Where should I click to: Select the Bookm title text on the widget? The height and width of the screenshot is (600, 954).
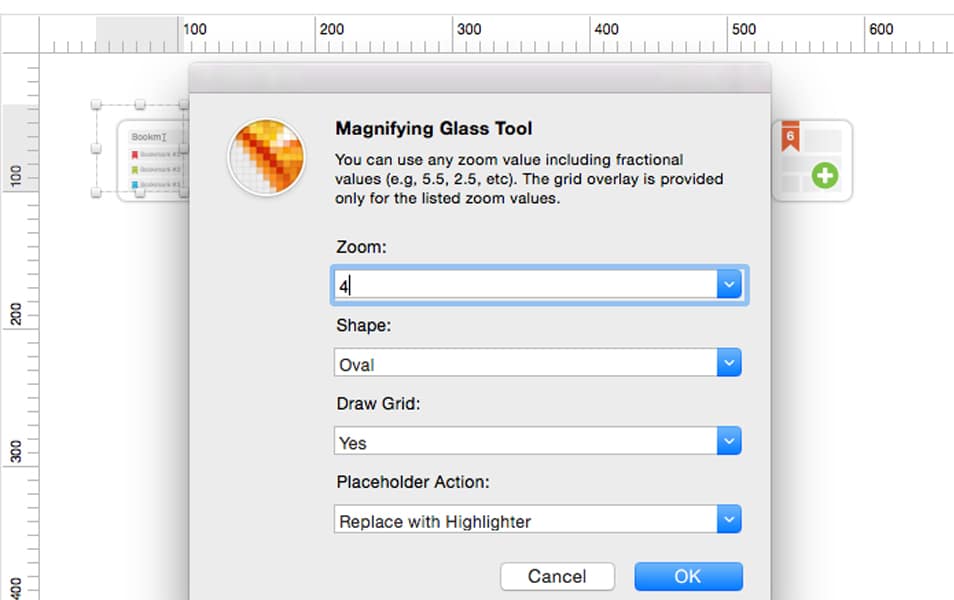pyautogui.click(x=147, y=135)
